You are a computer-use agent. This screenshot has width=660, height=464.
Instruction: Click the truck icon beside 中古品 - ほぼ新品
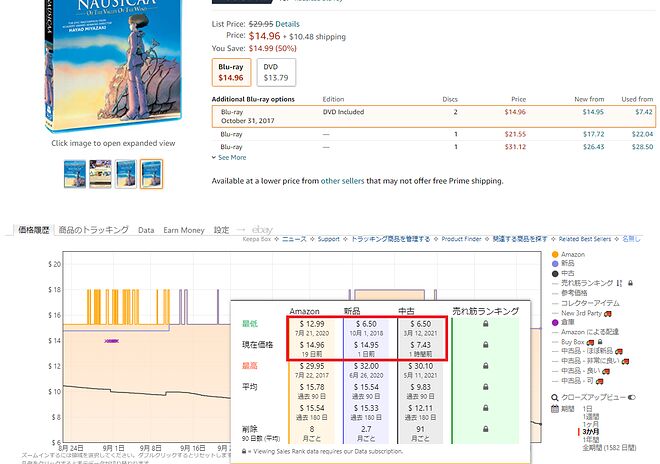(x=619, y=351)
